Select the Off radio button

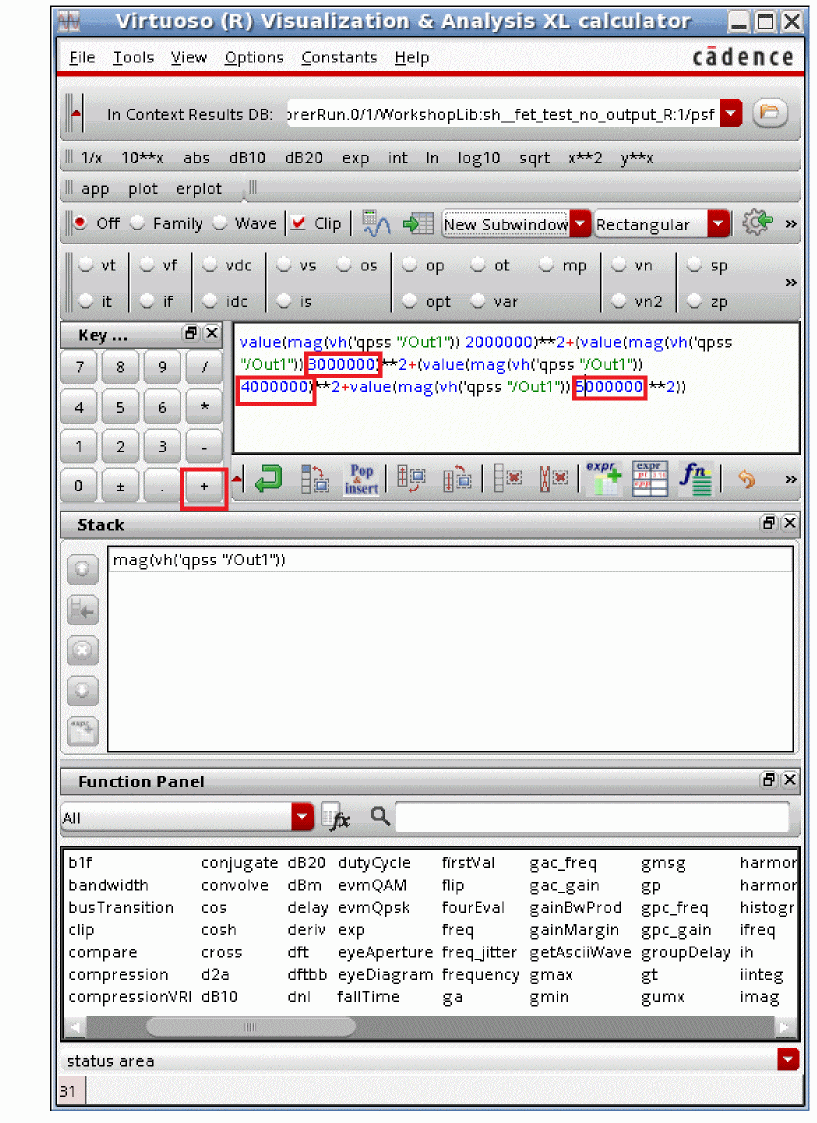pyautogui.click(x=80, y=223)
